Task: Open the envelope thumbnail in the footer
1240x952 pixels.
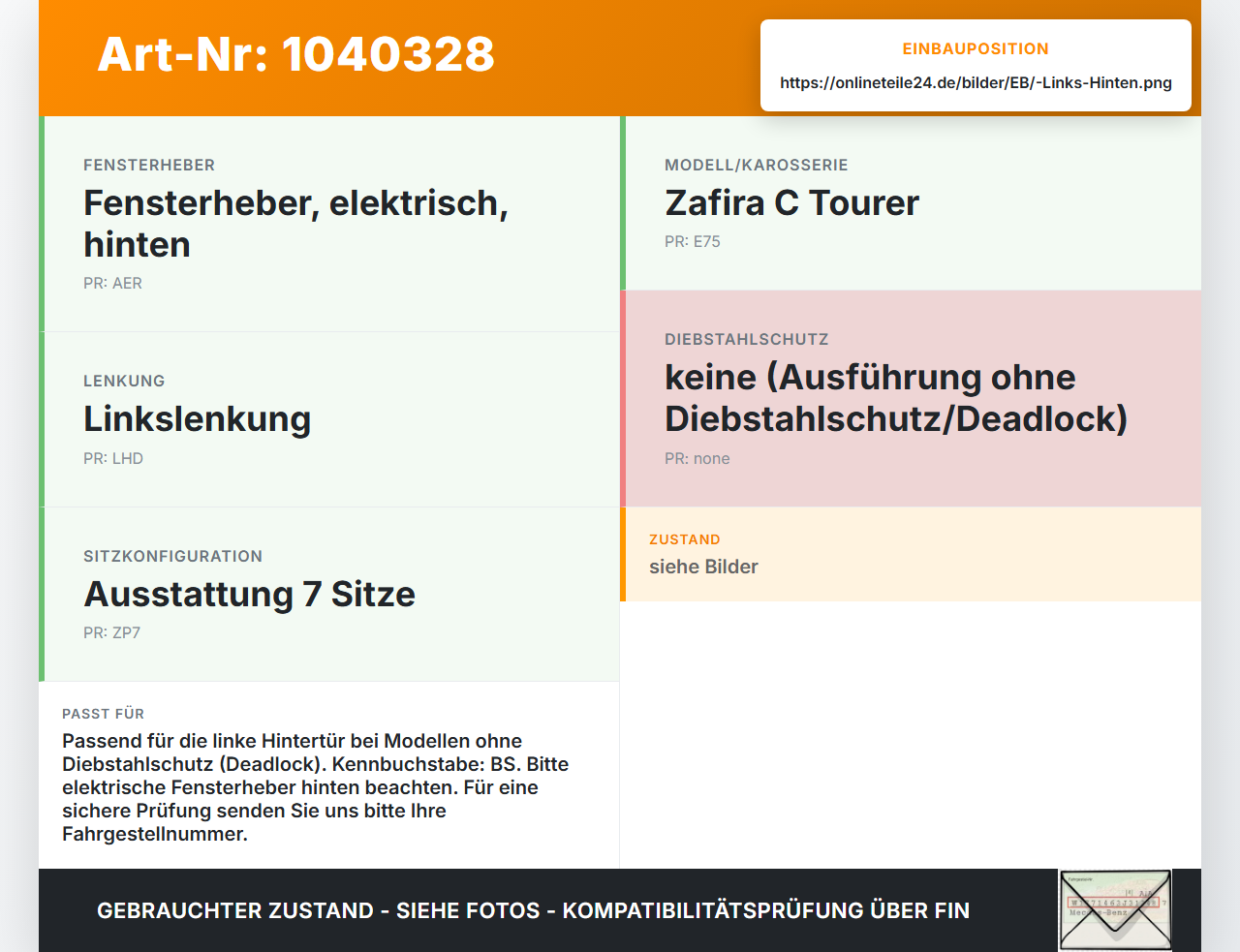Action: tap(1115, 910)
